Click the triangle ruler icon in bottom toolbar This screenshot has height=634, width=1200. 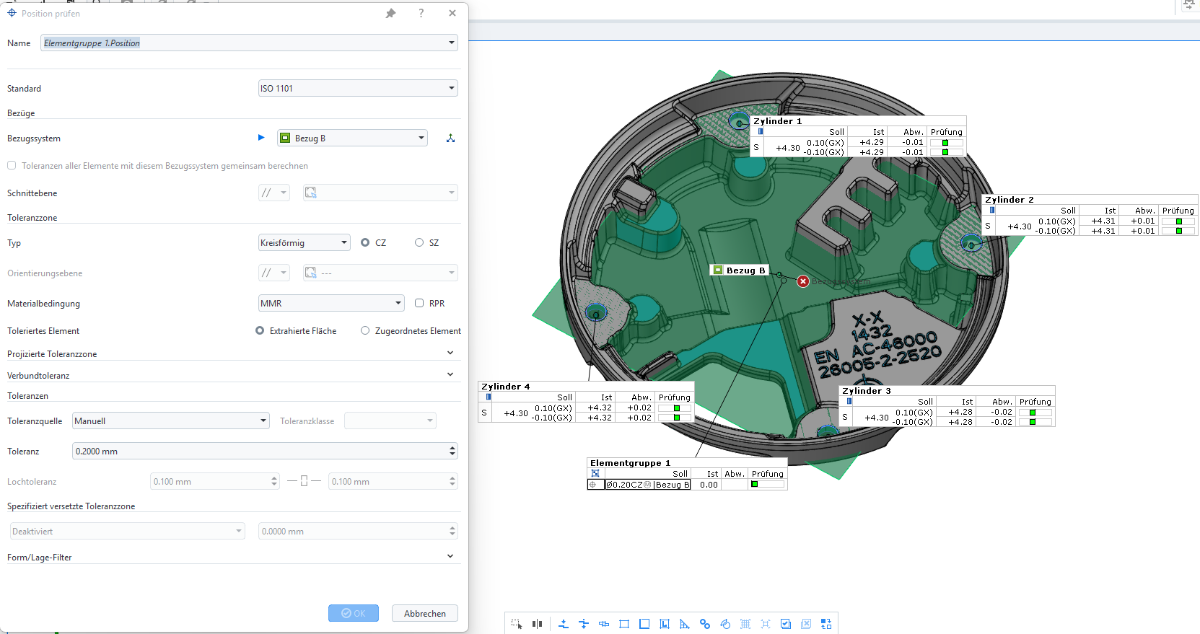pyautogui.click(x=684, y=624)
